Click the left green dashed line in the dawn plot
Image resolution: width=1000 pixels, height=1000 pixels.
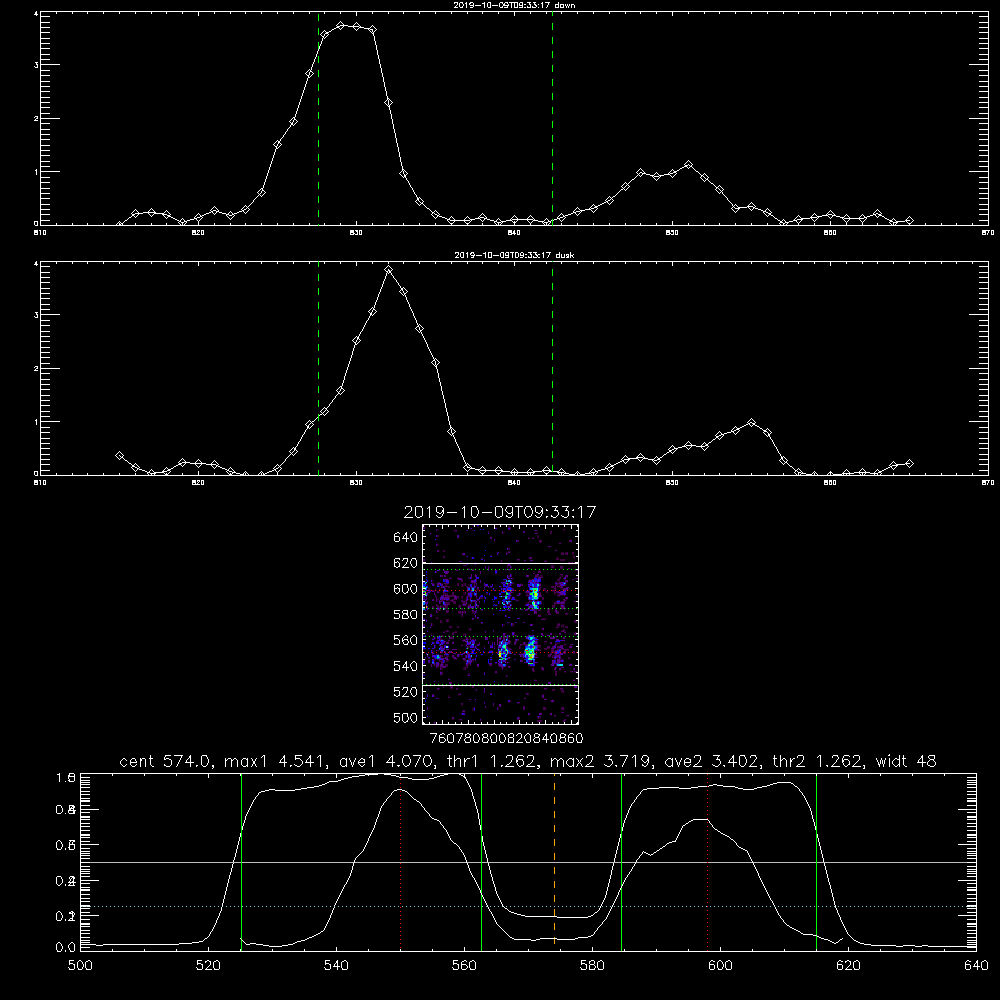pos(318,118)
